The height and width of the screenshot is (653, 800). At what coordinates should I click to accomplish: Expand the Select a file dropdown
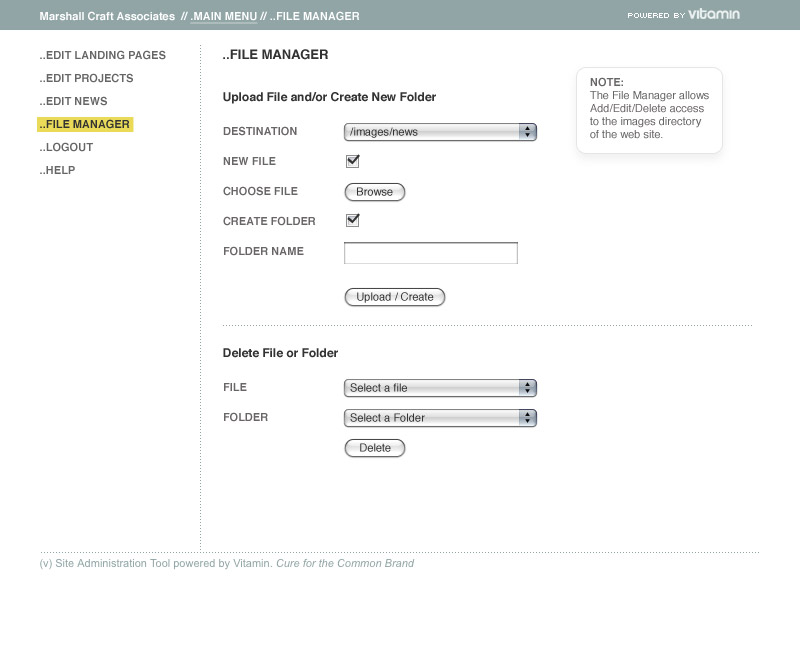pyautogui.click(x=440, y=388)
